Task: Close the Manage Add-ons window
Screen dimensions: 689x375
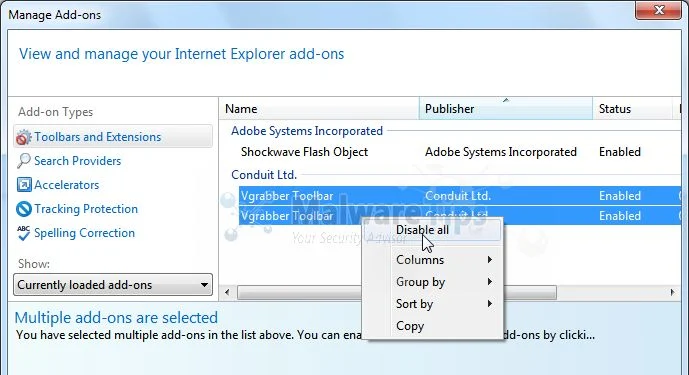Action: click(x=658, y=10)
